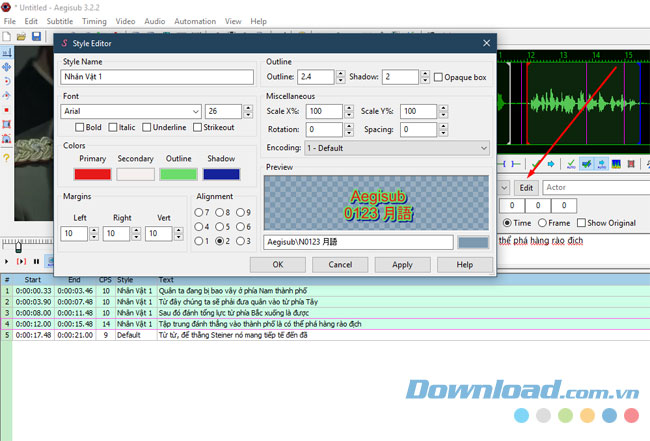Image resolution: width=650 pixels, height=441 pixels.
Task: Select the Frame radio button
Action: 541,223
